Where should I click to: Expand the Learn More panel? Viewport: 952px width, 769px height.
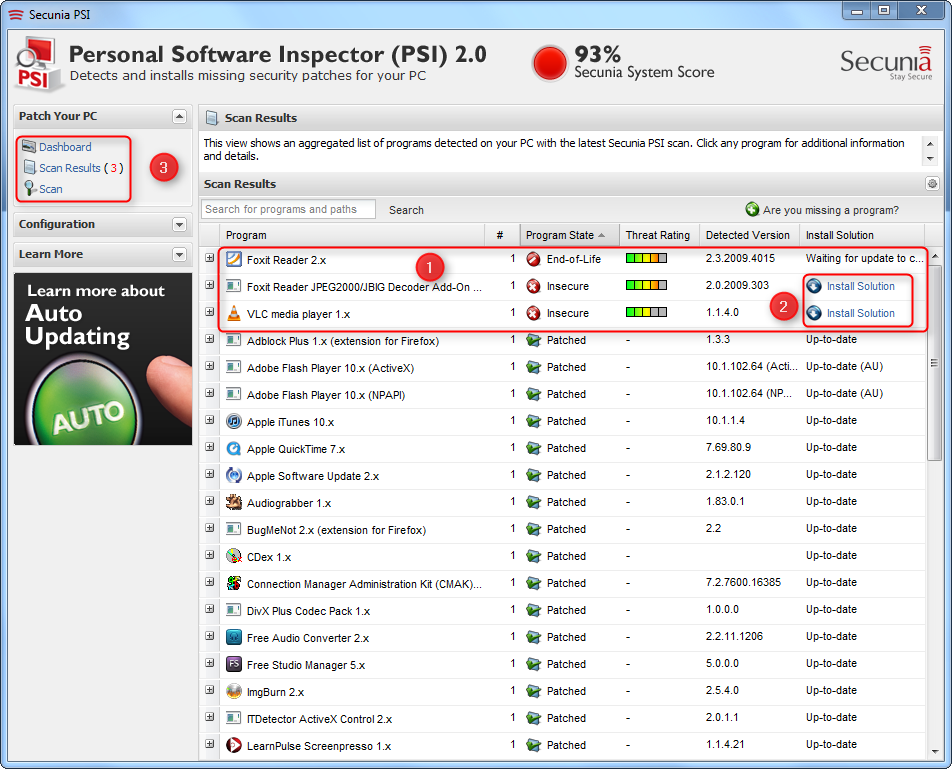tap(179, 255)
